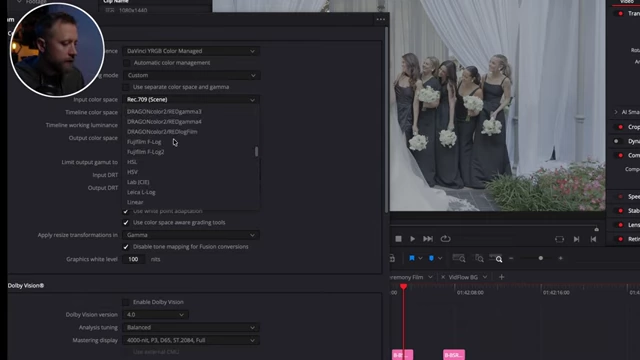Select custom zoom icon
640x360 pixels.
click(496, 258)
